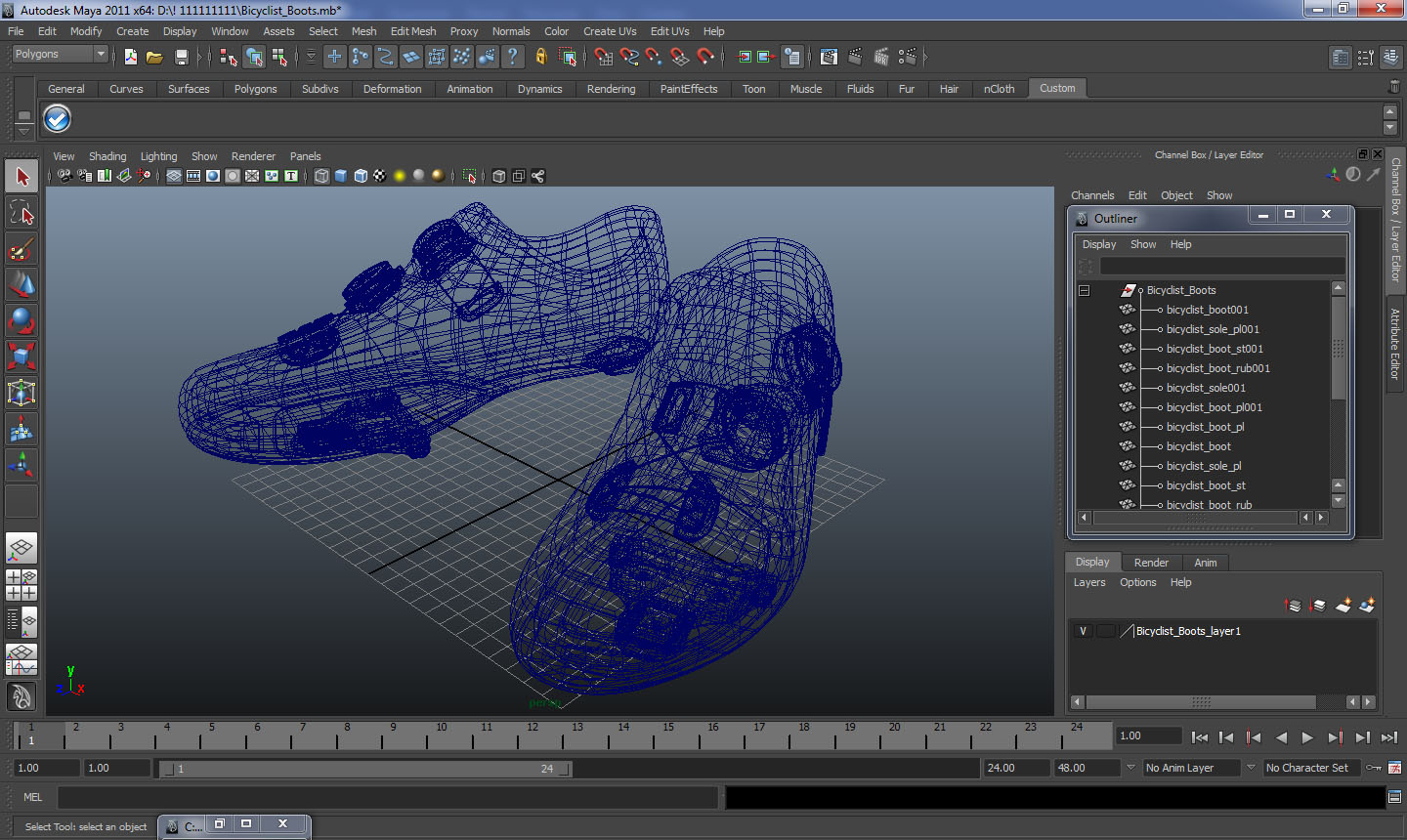Switch to the Anim layer tab
The width and height of the screenshot is (1407, 840).
coord(1205,563)
